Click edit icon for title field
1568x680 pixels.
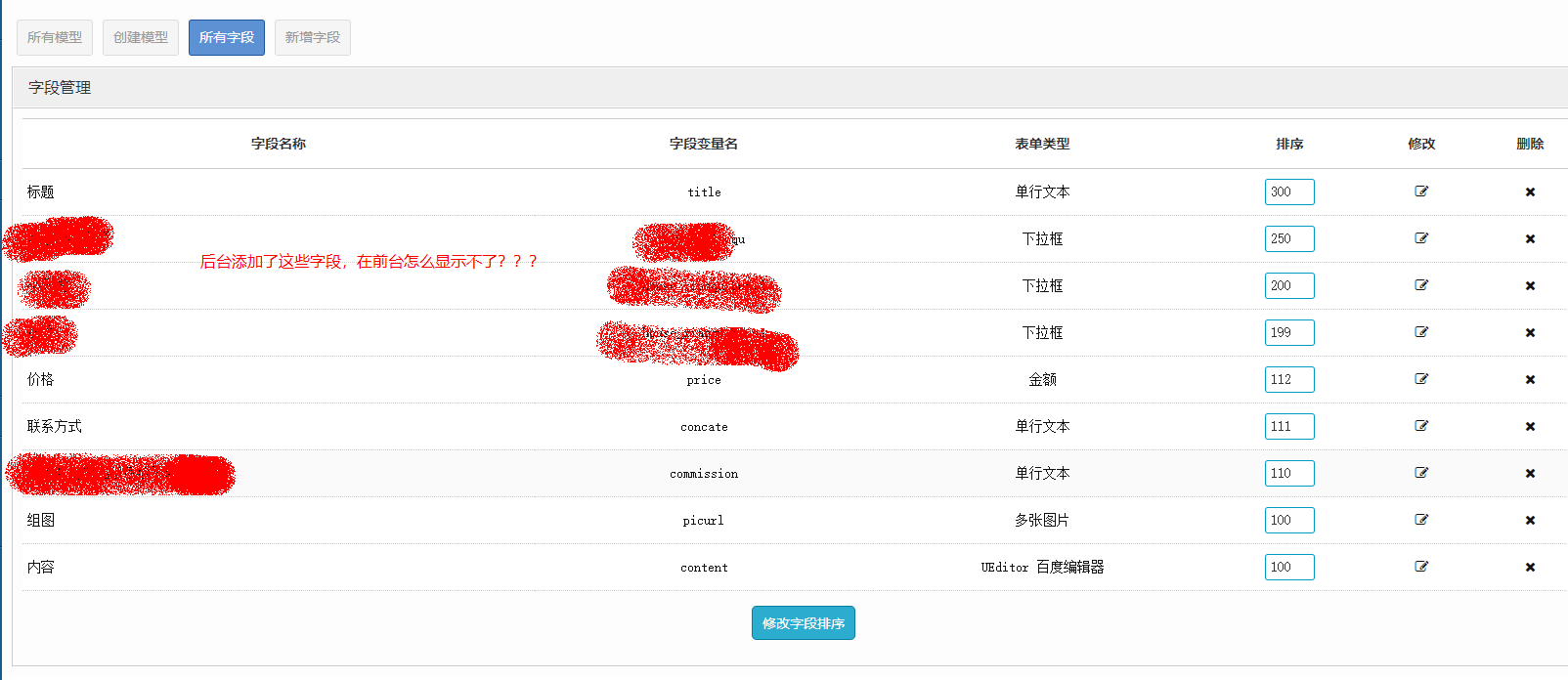pyautogui.click(x=1421, y=191)
